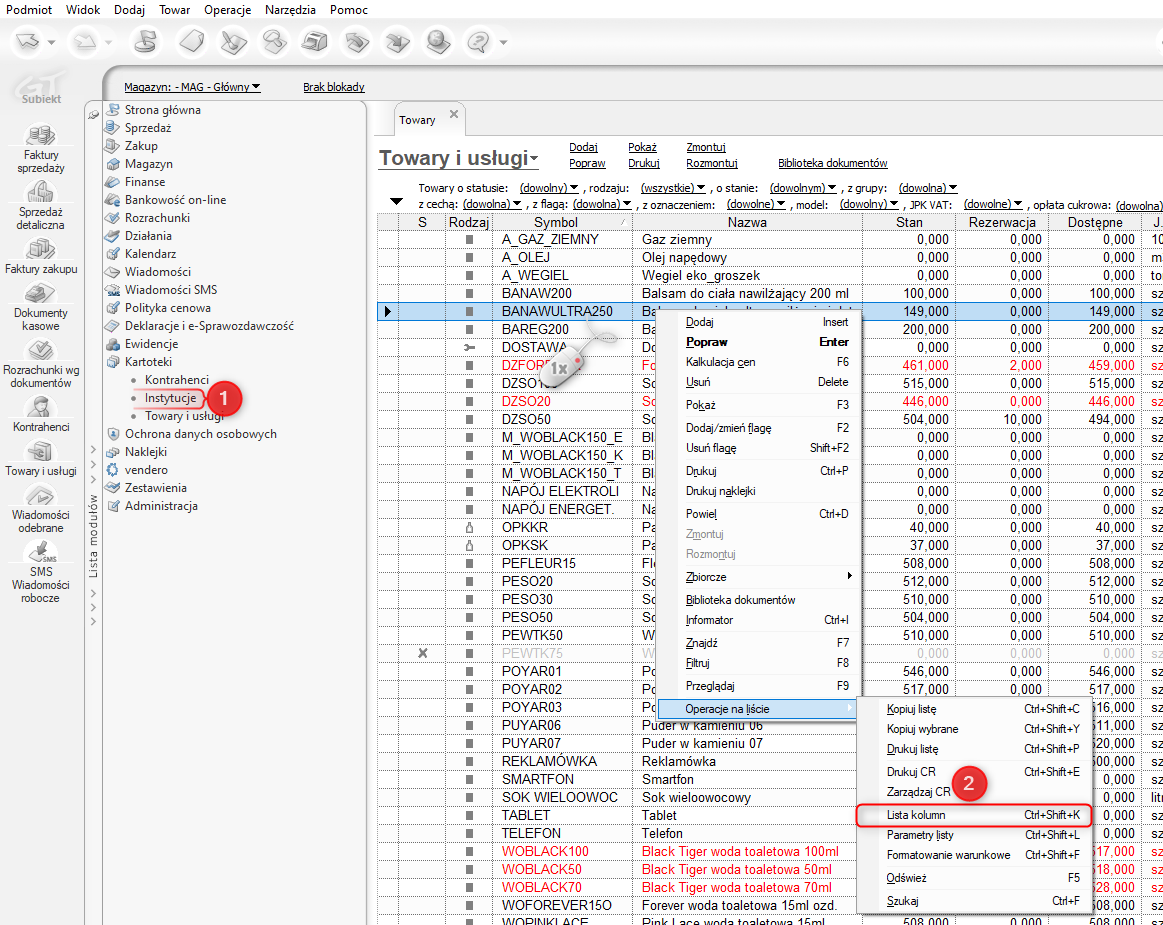Select Kalkulacja cen in the context menu
This screenshot has width=1163, height=925.
(720, 362)
